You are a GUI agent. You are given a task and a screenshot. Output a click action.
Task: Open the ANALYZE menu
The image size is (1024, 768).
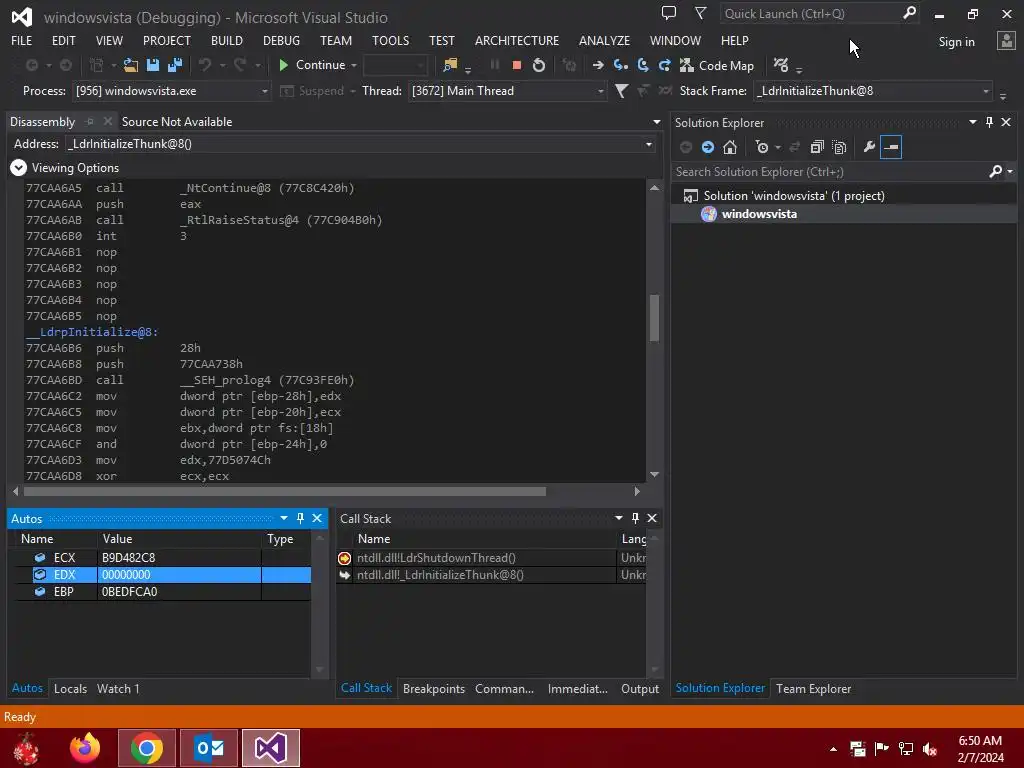point(604,40)
